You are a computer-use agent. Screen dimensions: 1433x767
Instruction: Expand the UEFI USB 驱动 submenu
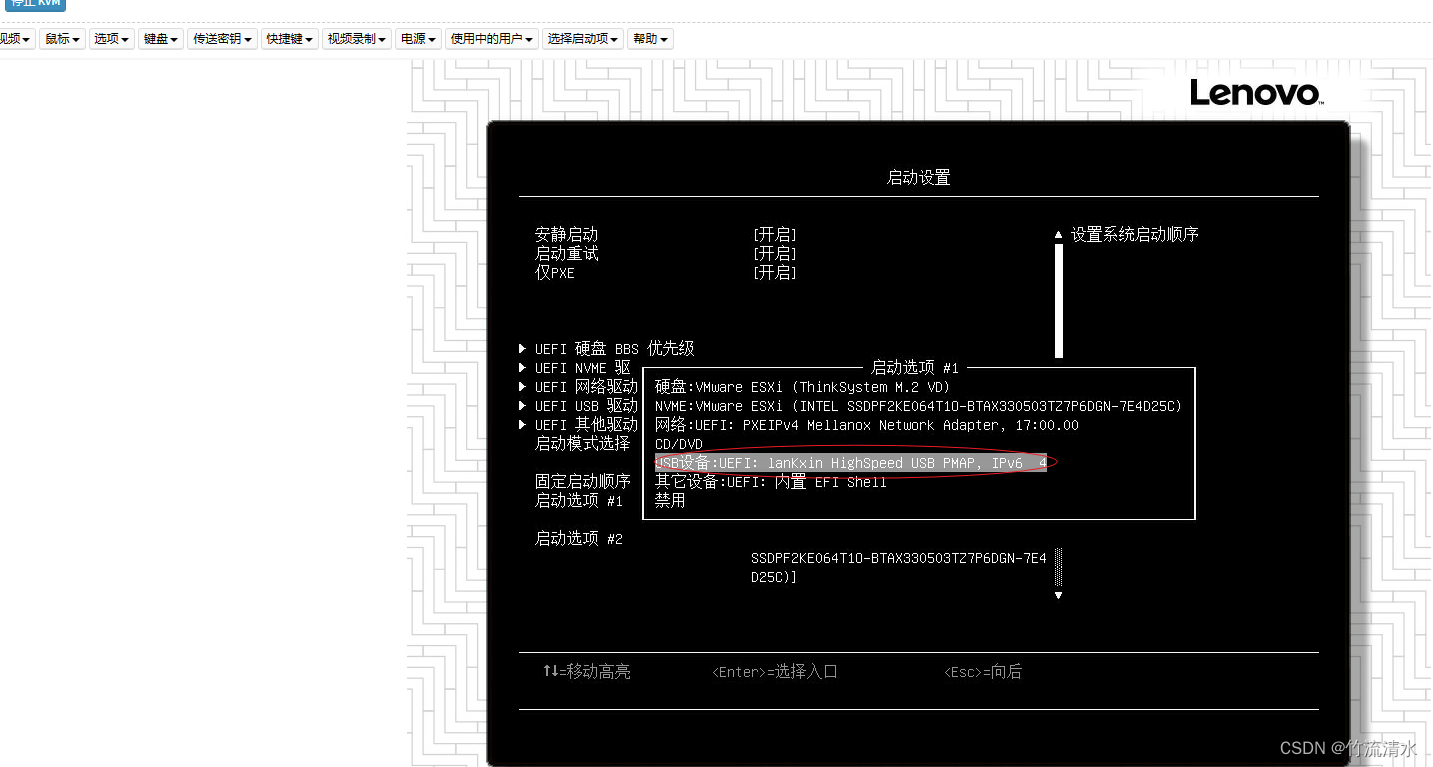point(578,406)
